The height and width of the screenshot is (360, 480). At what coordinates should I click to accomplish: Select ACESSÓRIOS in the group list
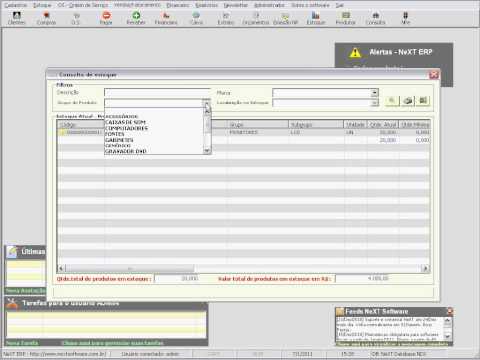tap(121, 116)
